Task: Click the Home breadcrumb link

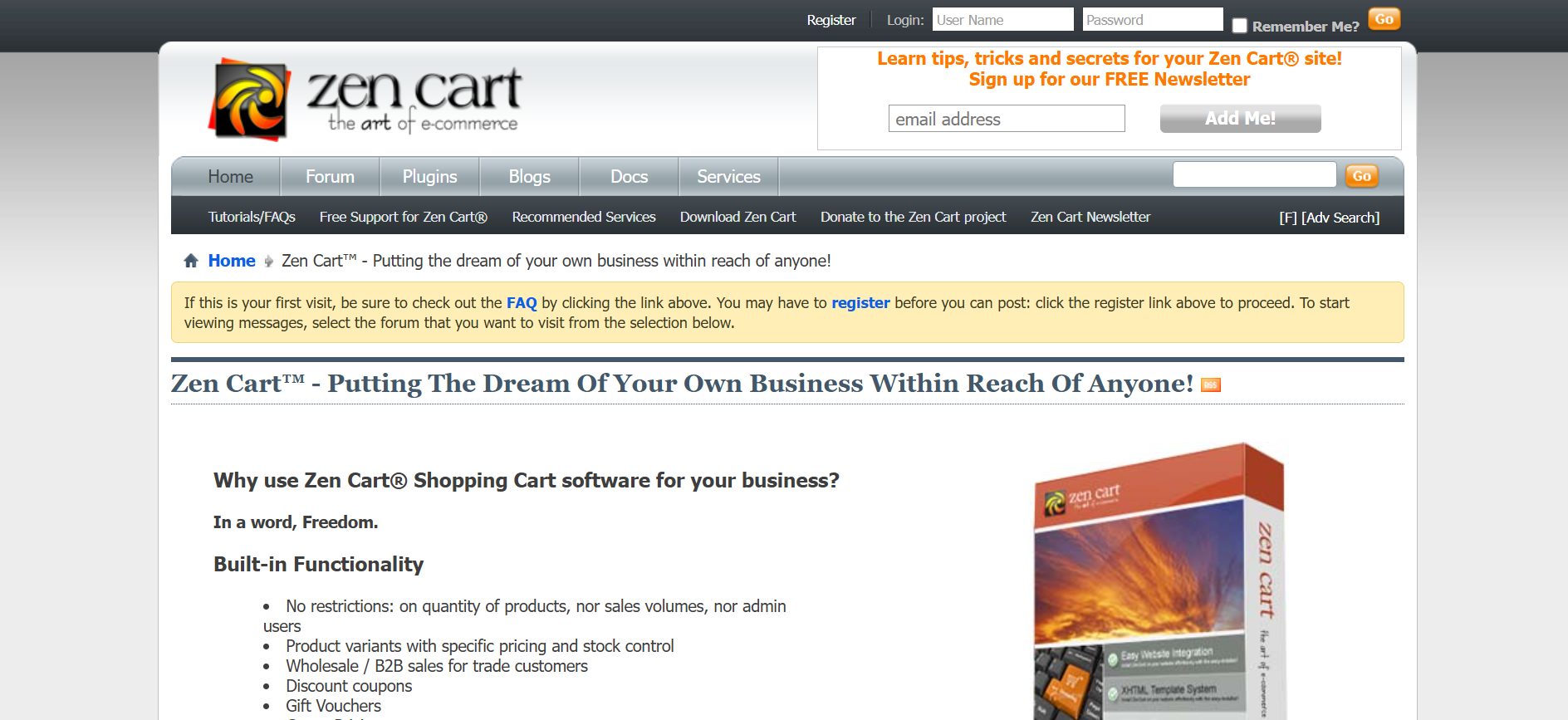Action: coord(232,261)
